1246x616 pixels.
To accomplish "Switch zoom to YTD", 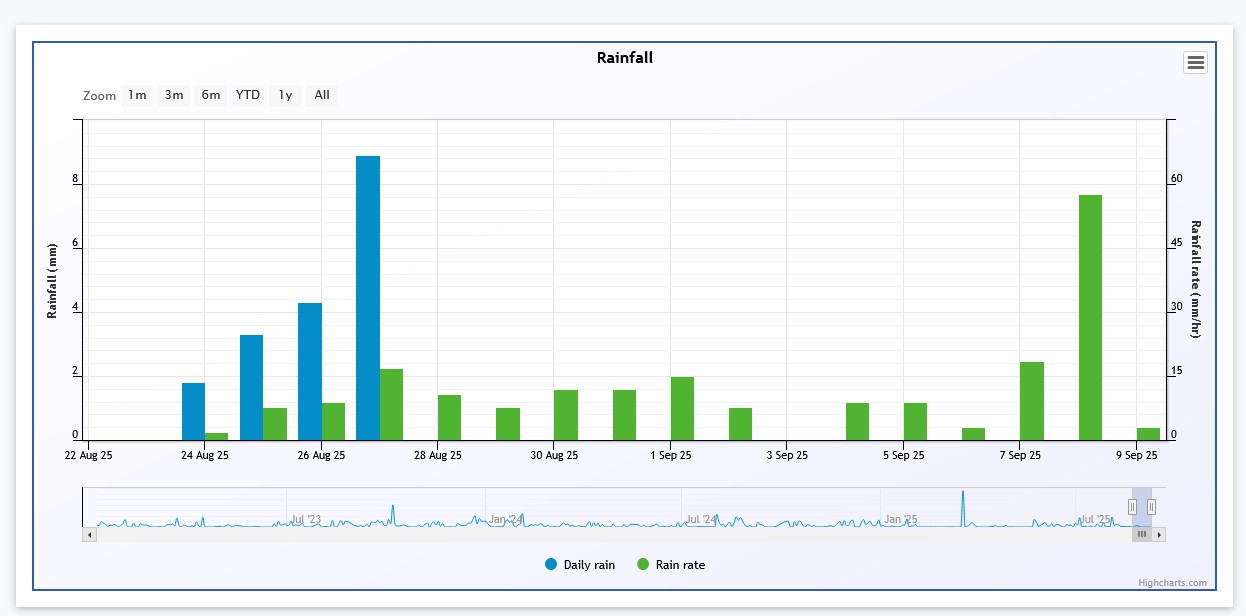I will [247, 95].
